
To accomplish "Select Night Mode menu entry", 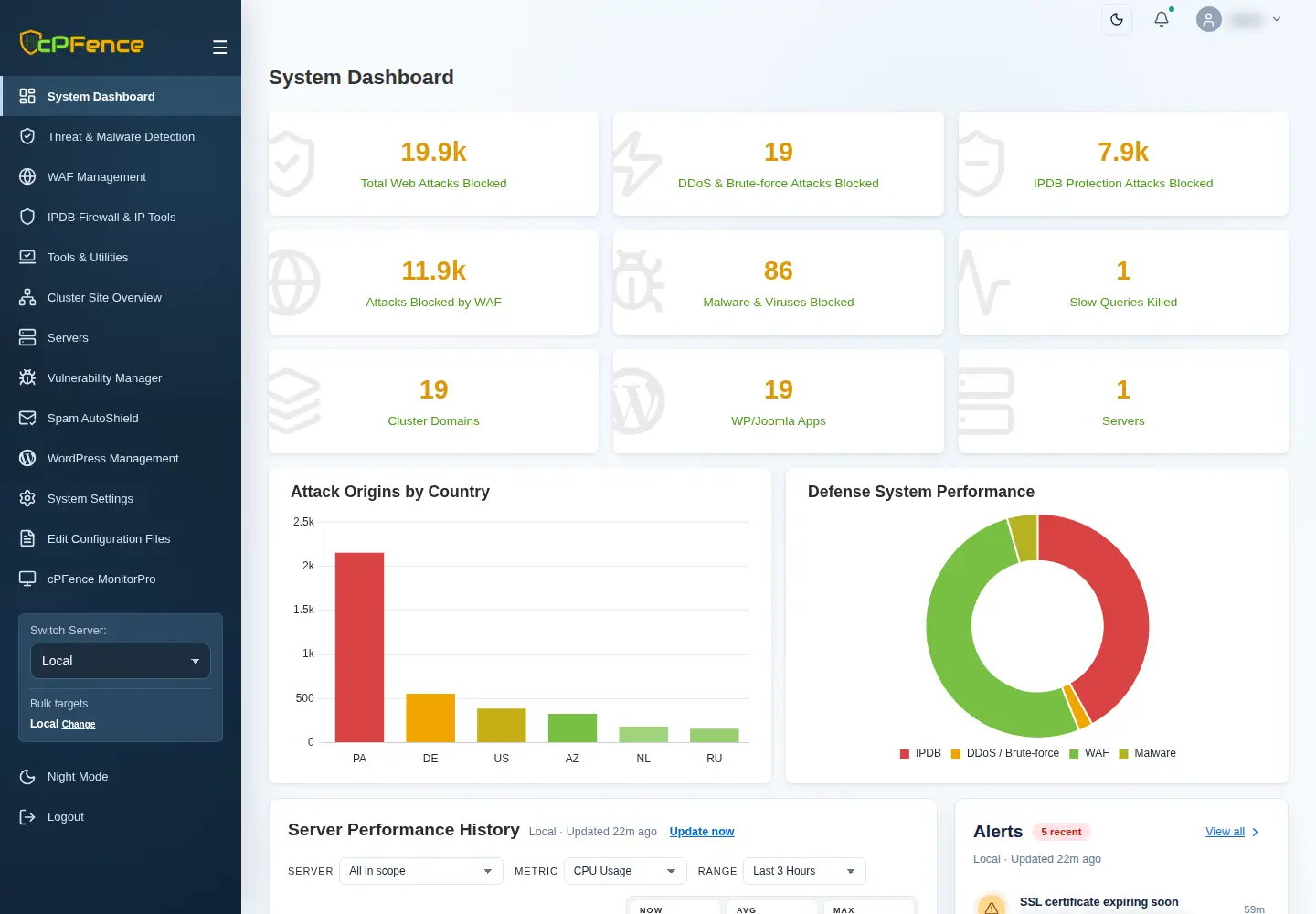I will pyautogui.click(x=121, y=776).
